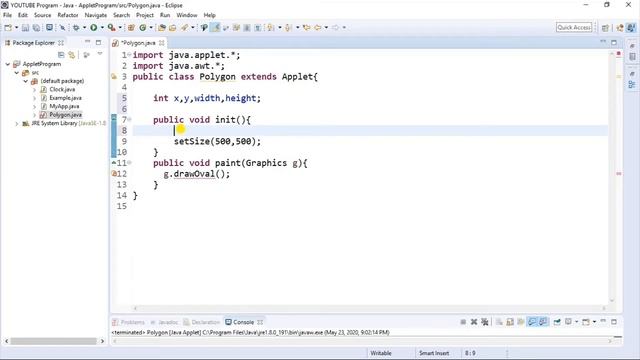Select Polygon.java in Package Explorer
640x360 pixels.
coord(65,115)
